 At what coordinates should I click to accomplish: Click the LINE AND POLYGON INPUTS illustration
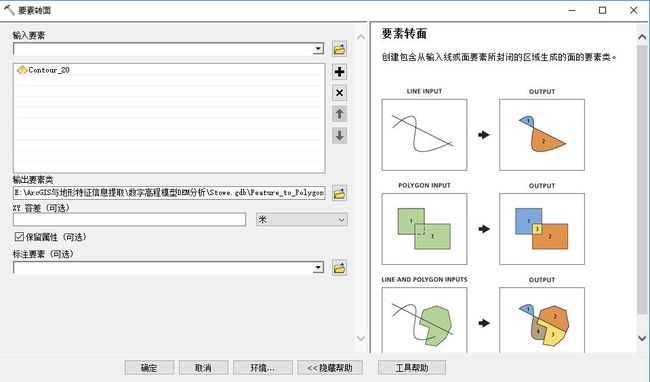pos(424,320)
